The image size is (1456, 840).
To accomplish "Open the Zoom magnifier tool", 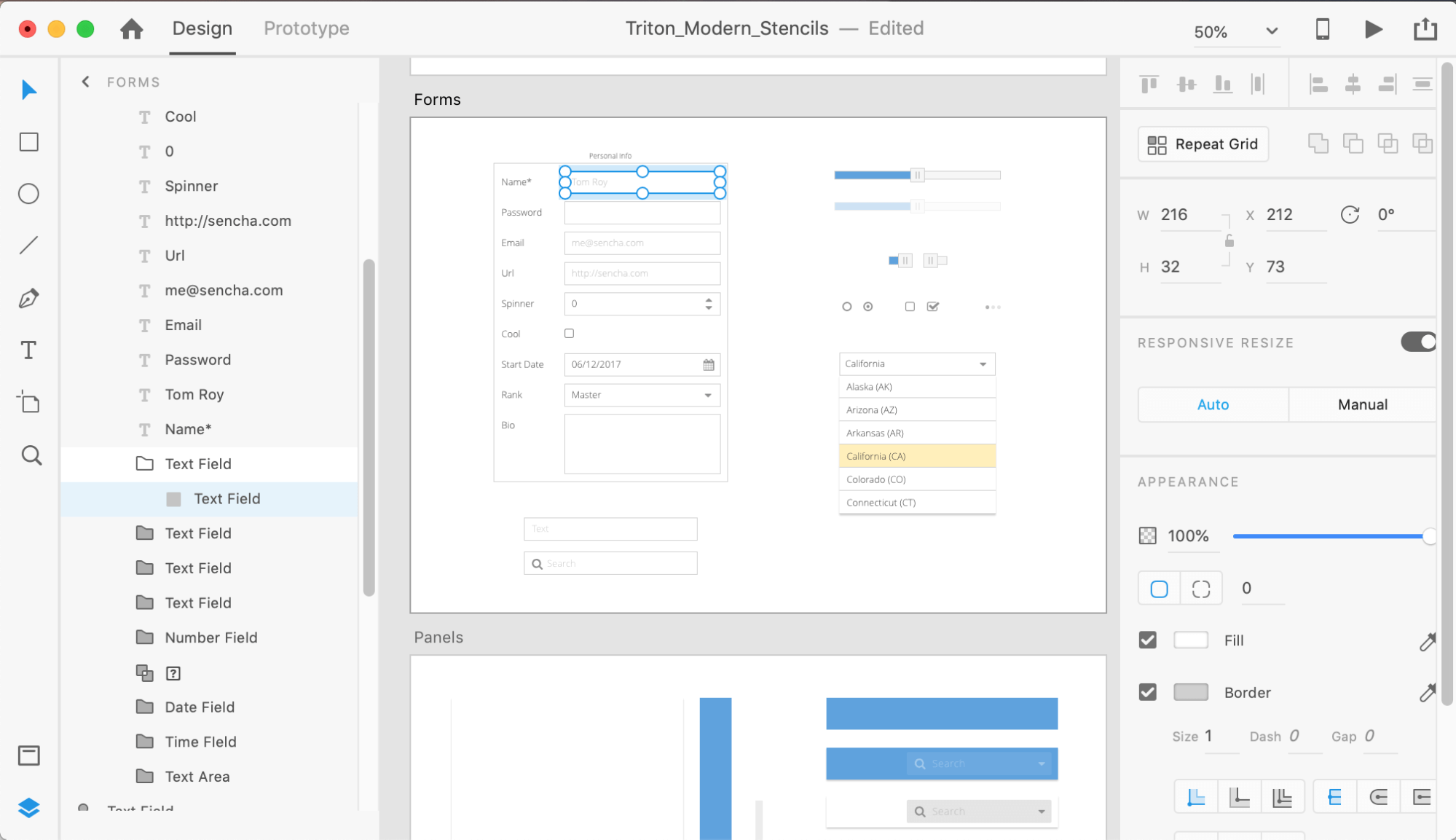I will click(x=31, y=455).
